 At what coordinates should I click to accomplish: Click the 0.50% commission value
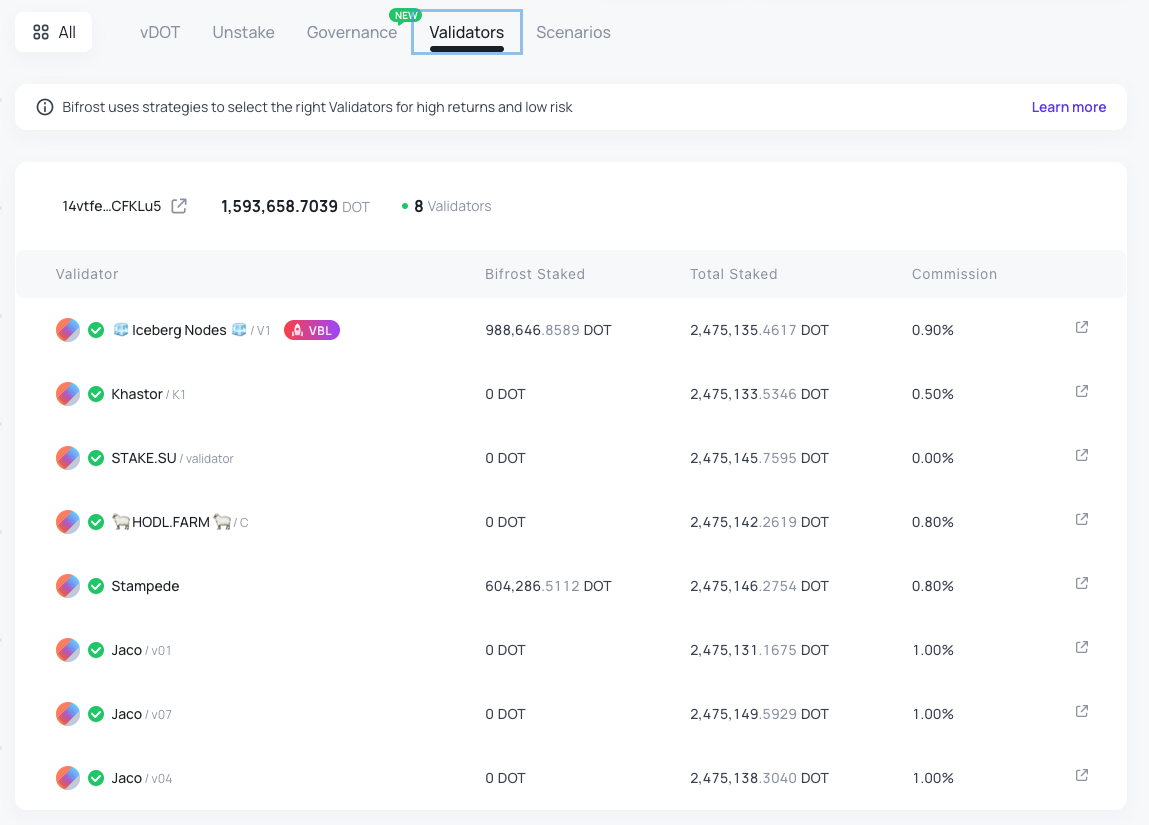click(x=933, y=394)
